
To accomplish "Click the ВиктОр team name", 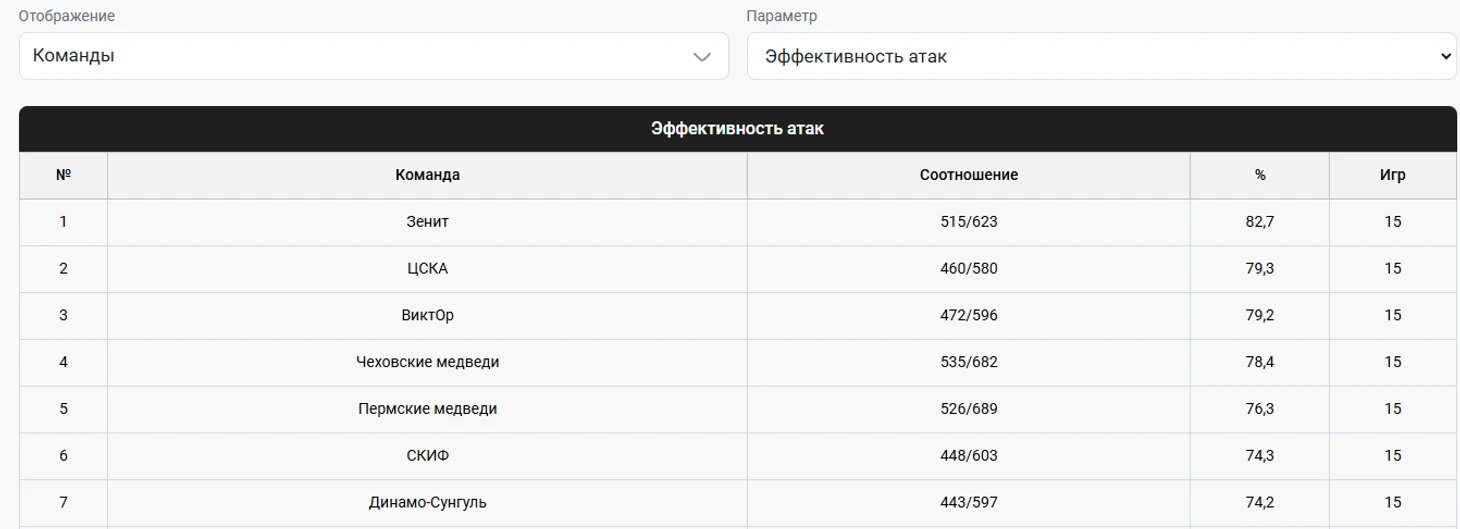I will pos(428,316).
